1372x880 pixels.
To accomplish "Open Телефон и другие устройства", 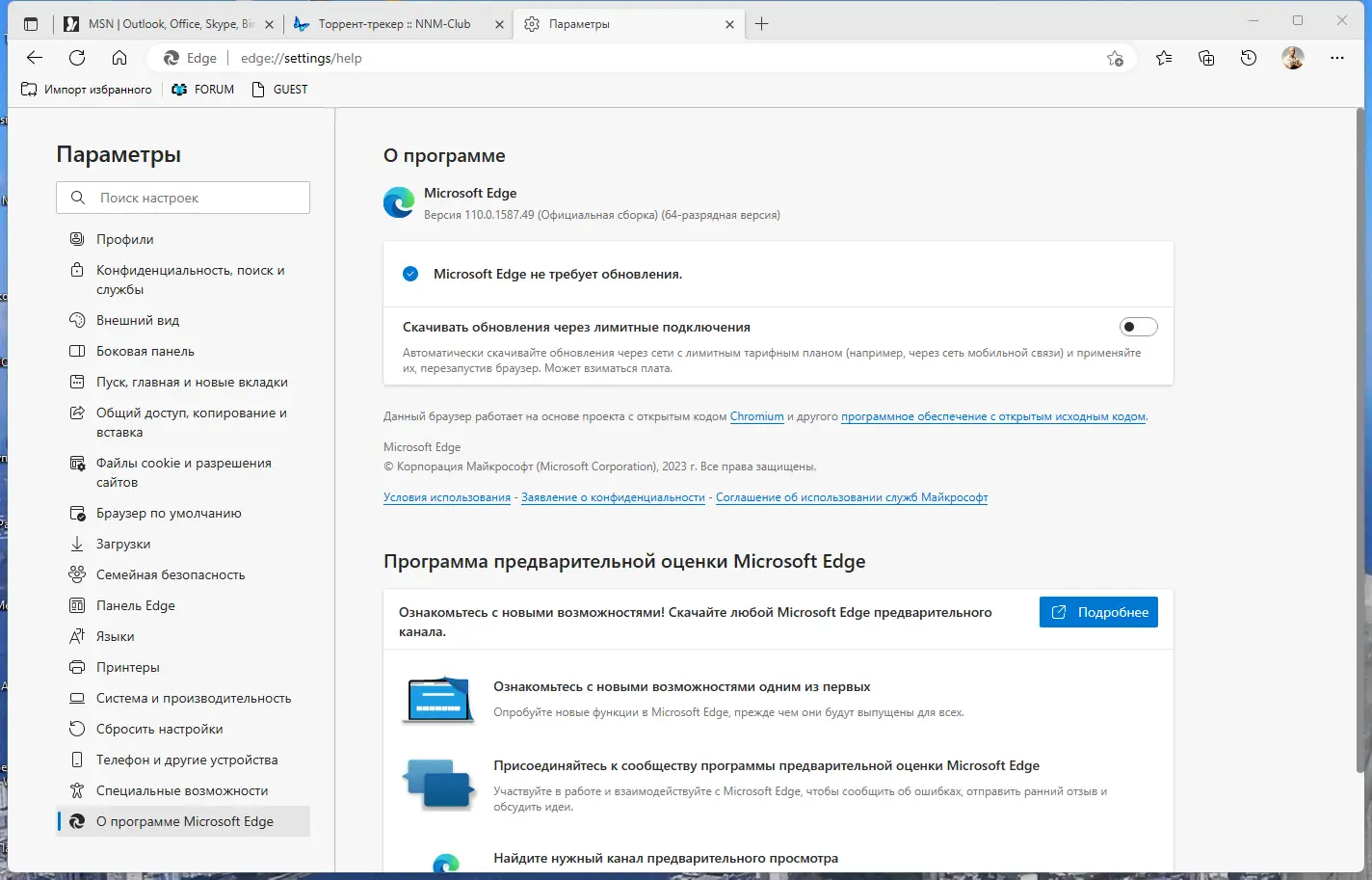I will pos(183,760).
